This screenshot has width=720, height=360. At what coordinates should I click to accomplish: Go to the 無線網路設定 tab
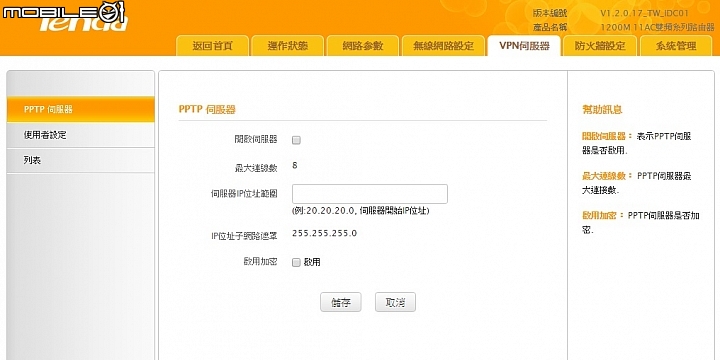click(x=443, y=46)
